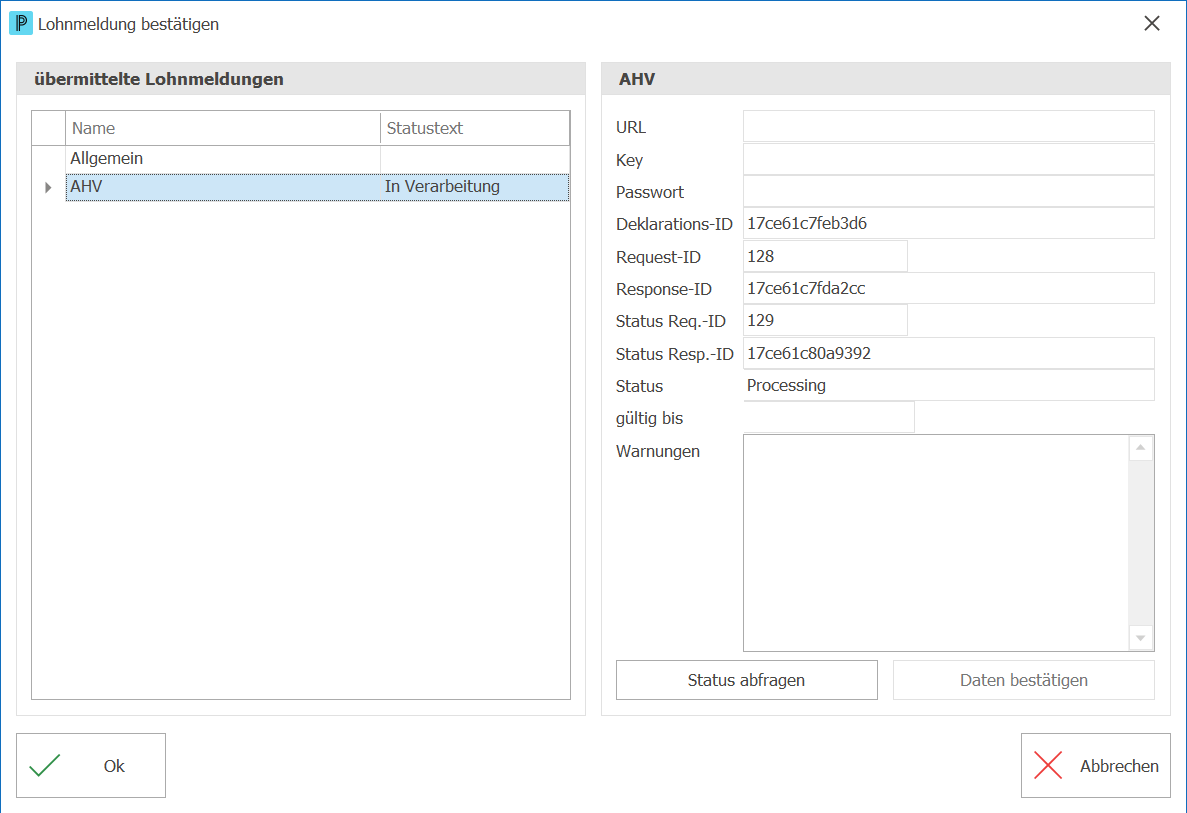This screenshot has width=1187, height=813.
Task: Click the Warnungen scrollbar down arrow
Action: pyautogui.click(x=1141, y=638)
